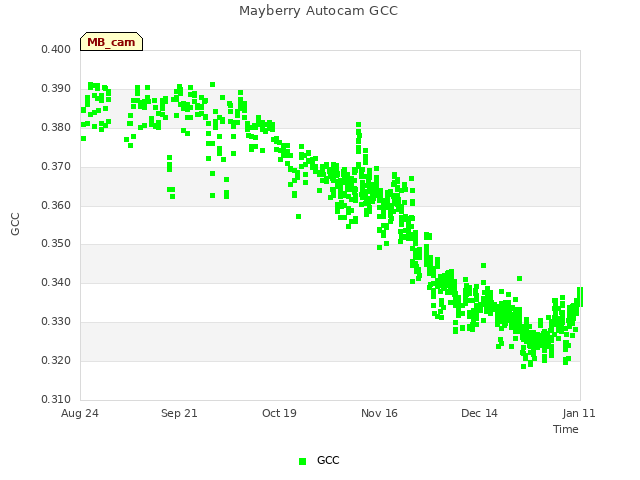The height and width of the screenshot is (480, 640).
Task: Click the 0.370 y-axis value
Action: [56, 167]
